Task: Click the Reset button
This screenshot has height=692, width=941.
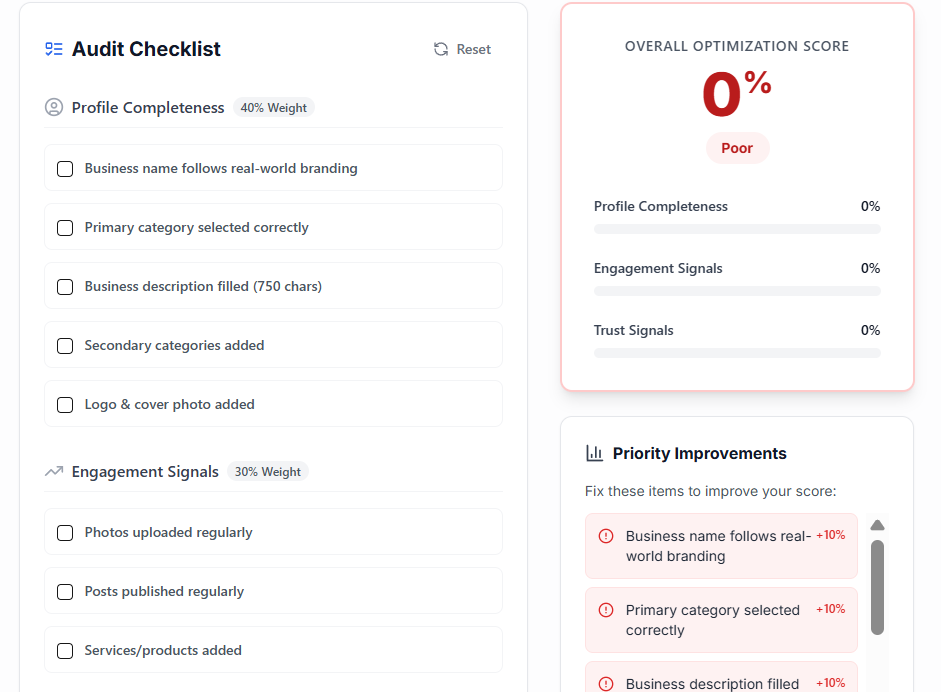Action: [x=462, y=48]
